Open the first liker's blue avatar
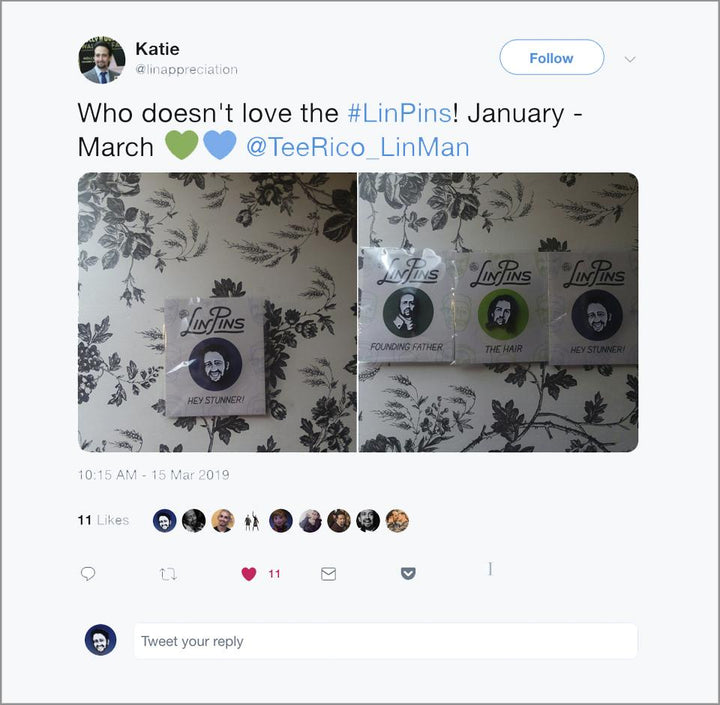 point(164,521)
